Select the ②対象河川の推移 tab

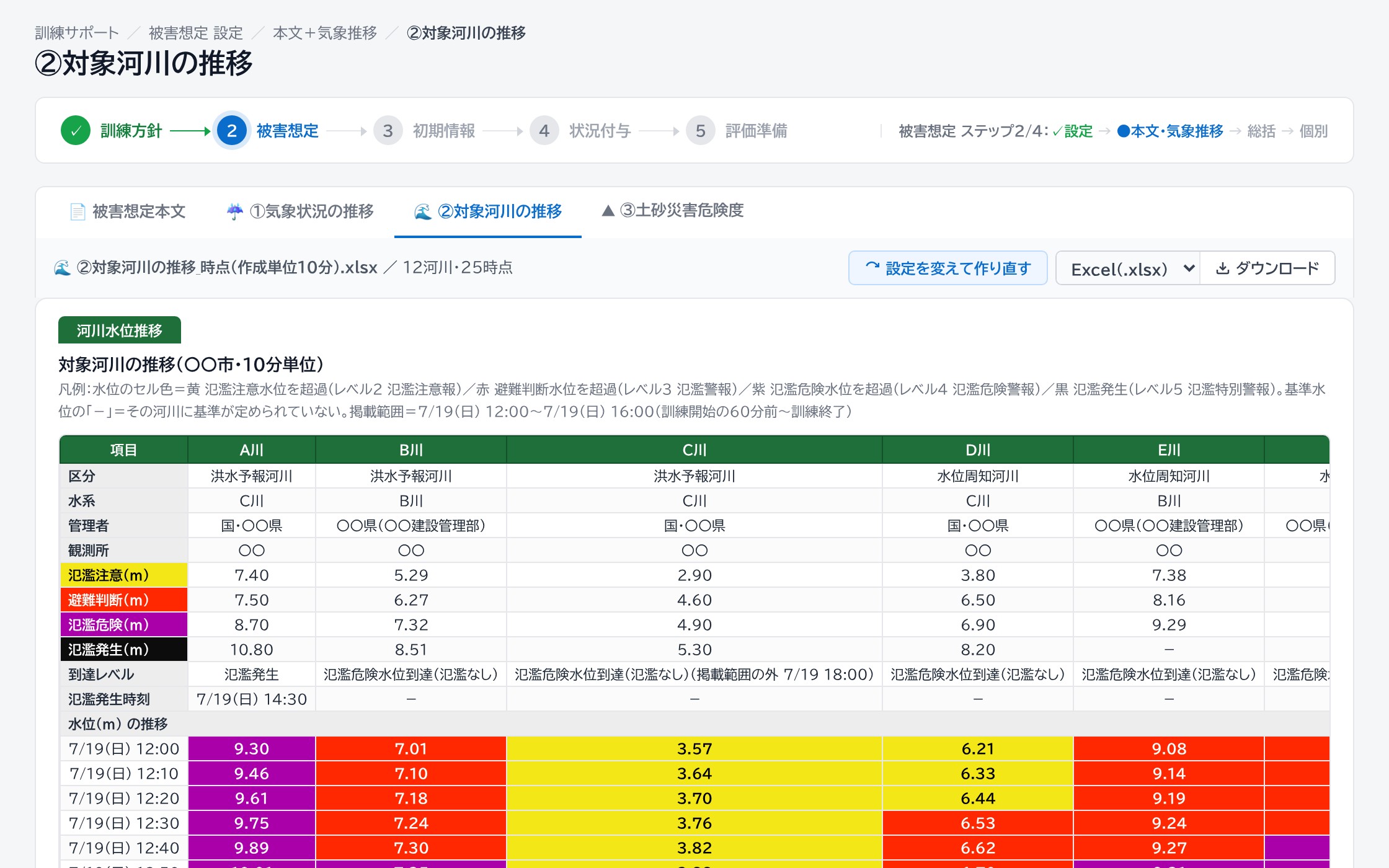coord(488,212)
